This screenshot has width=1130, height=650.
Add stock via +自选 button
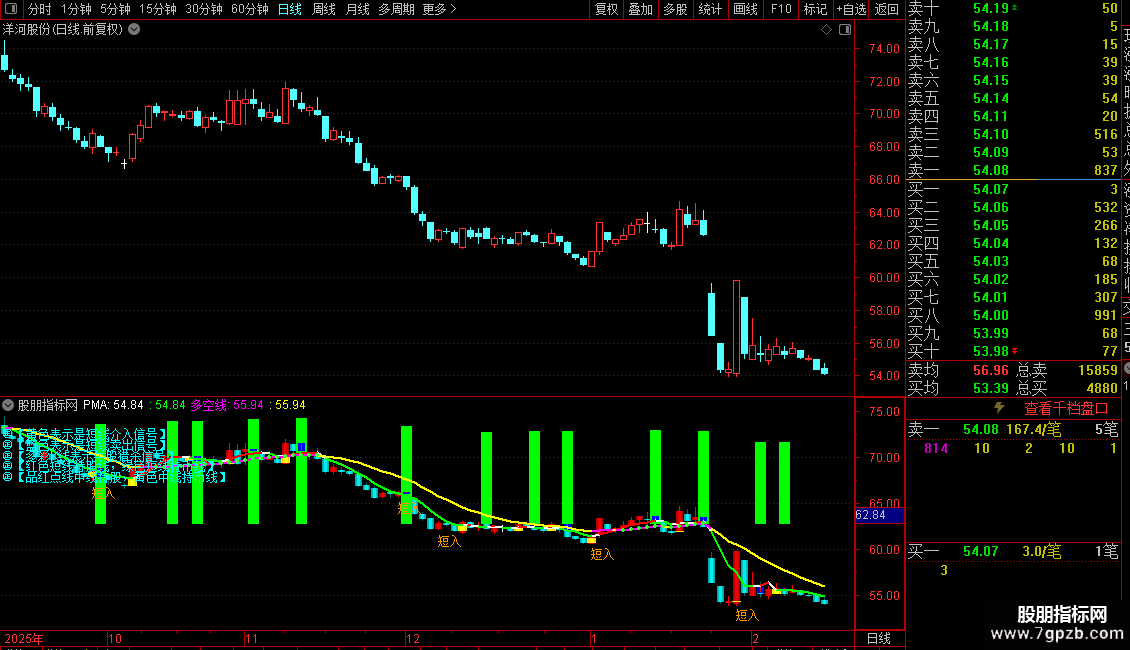pos(851,9)
